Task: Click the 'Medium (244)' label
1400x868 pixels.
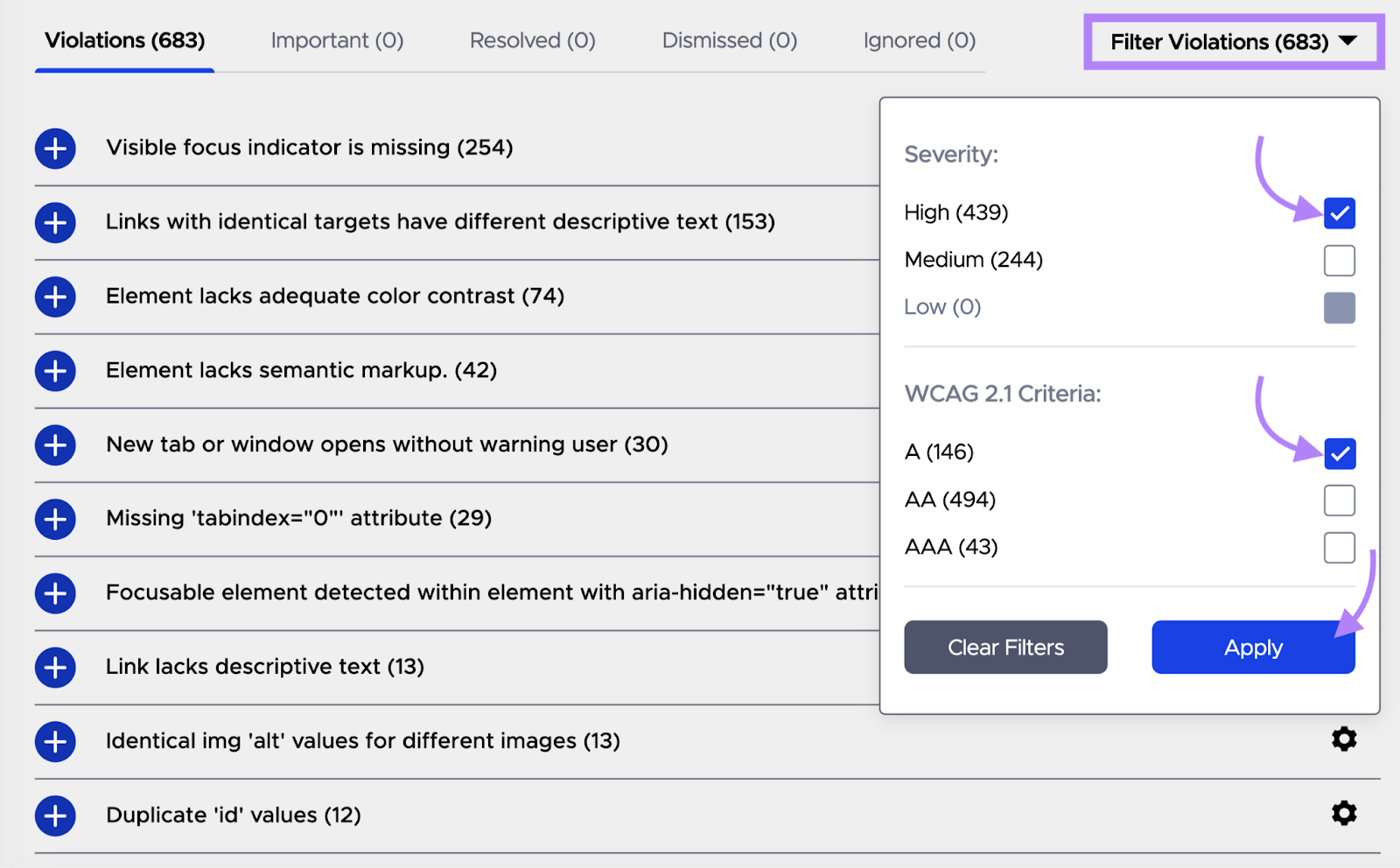Action: (974, 260)
